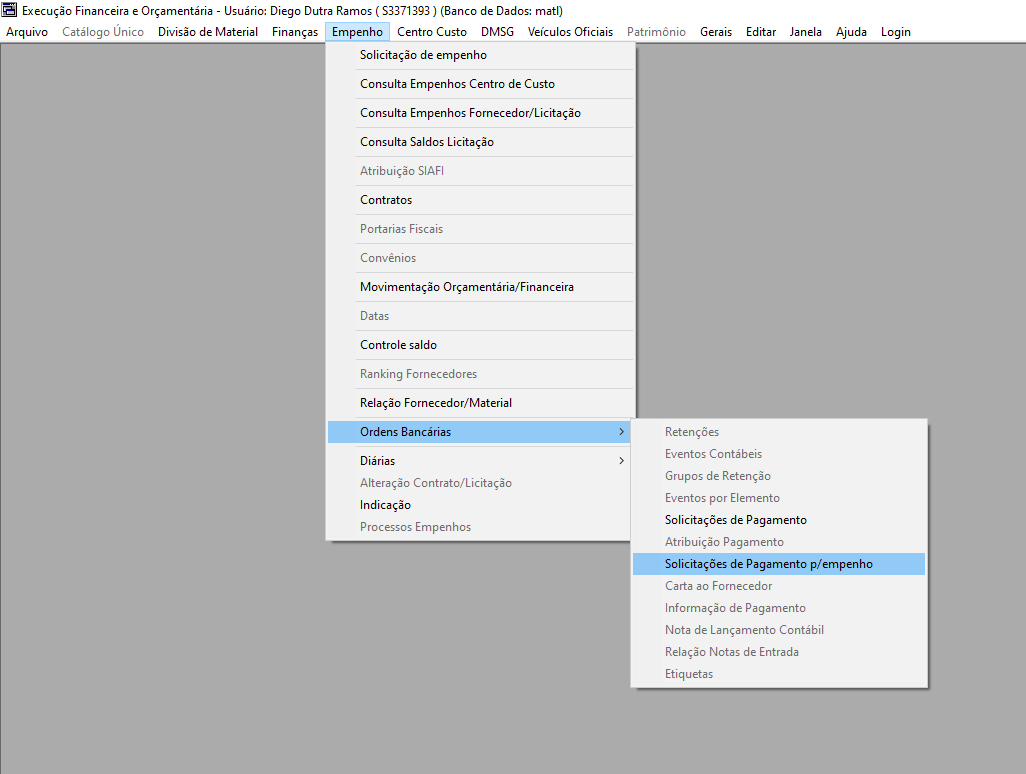Open the Centro Custo menu
Image resolution: width=1026 pixels, height=774 pixels.
pyautogui.click(x=432, y=32)
